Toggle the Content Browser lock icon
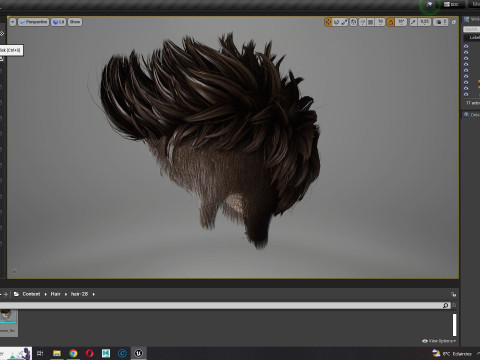480x360 pixels. (x=453, y=294)
